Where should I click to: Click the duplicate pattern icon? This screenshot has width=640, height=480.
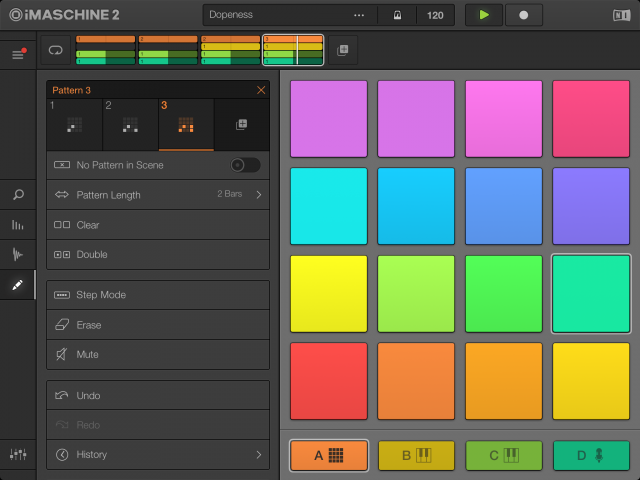[x=241, y=125]
